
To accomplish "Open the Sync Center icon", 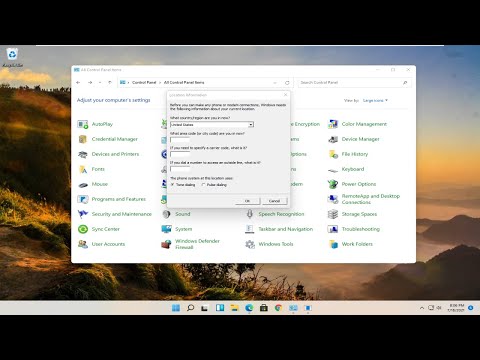I will [x=83, y=229].
